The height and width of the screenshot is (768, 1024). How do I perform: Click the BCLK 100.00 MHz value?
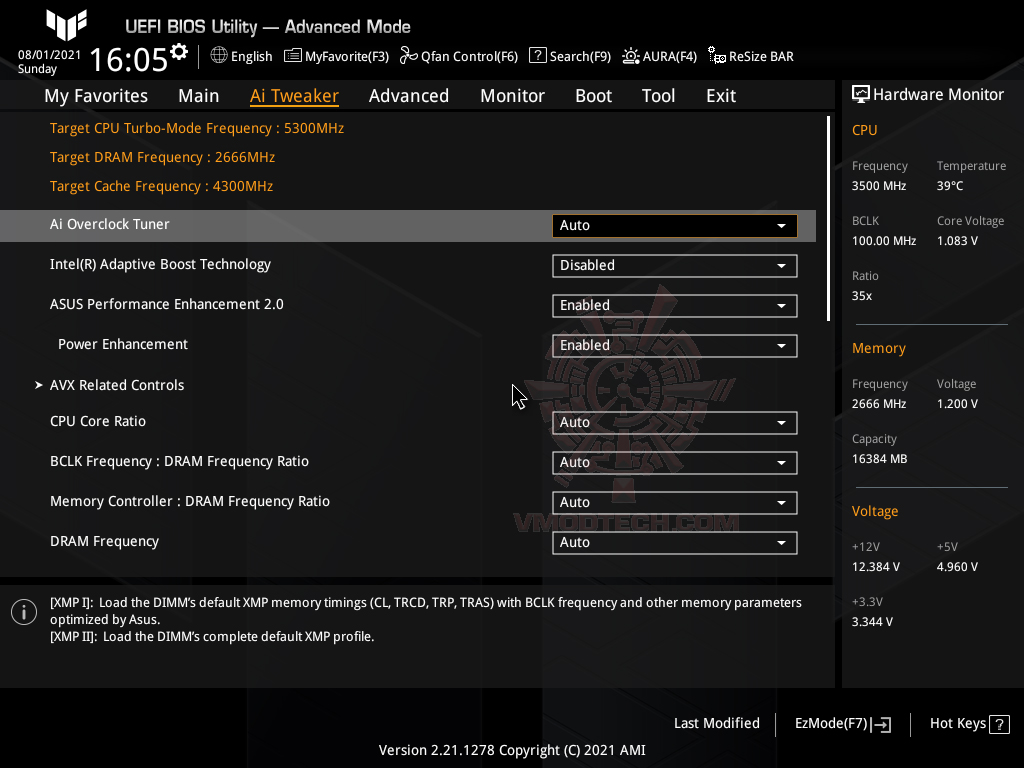[884, 241]
